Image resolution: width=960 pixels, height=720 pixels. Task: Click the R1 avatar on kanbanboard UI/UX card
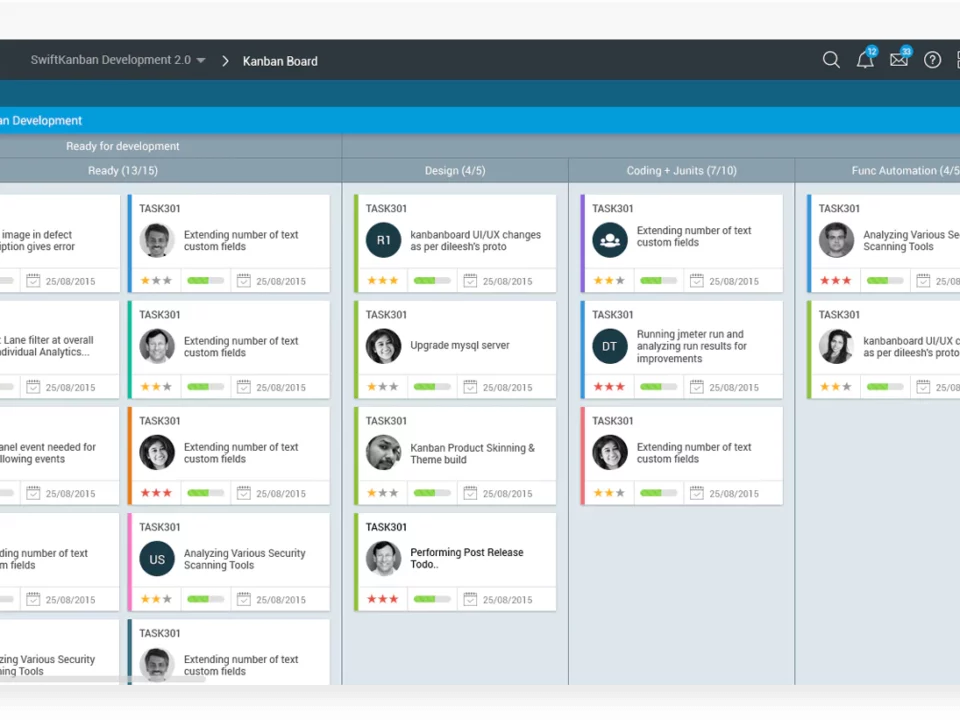[x=383, y=240]
